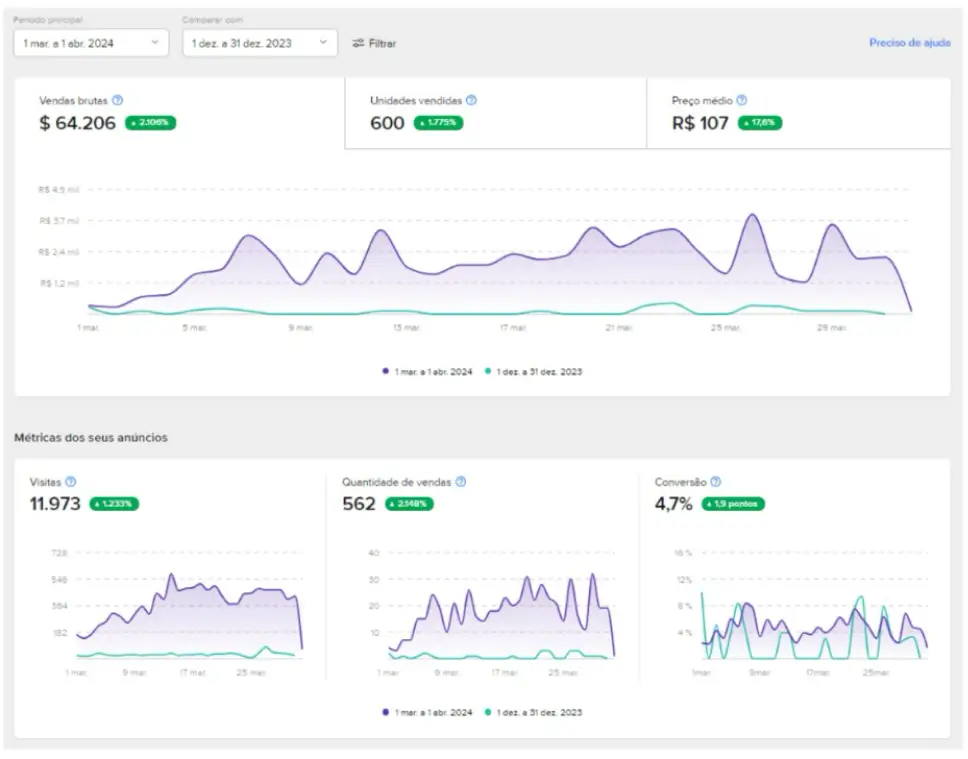Expand chevron of 1 dez. a 31 dez. 2023 selector
The height and width of the screenshot is (759, 968).
click(x=322, y=43)
